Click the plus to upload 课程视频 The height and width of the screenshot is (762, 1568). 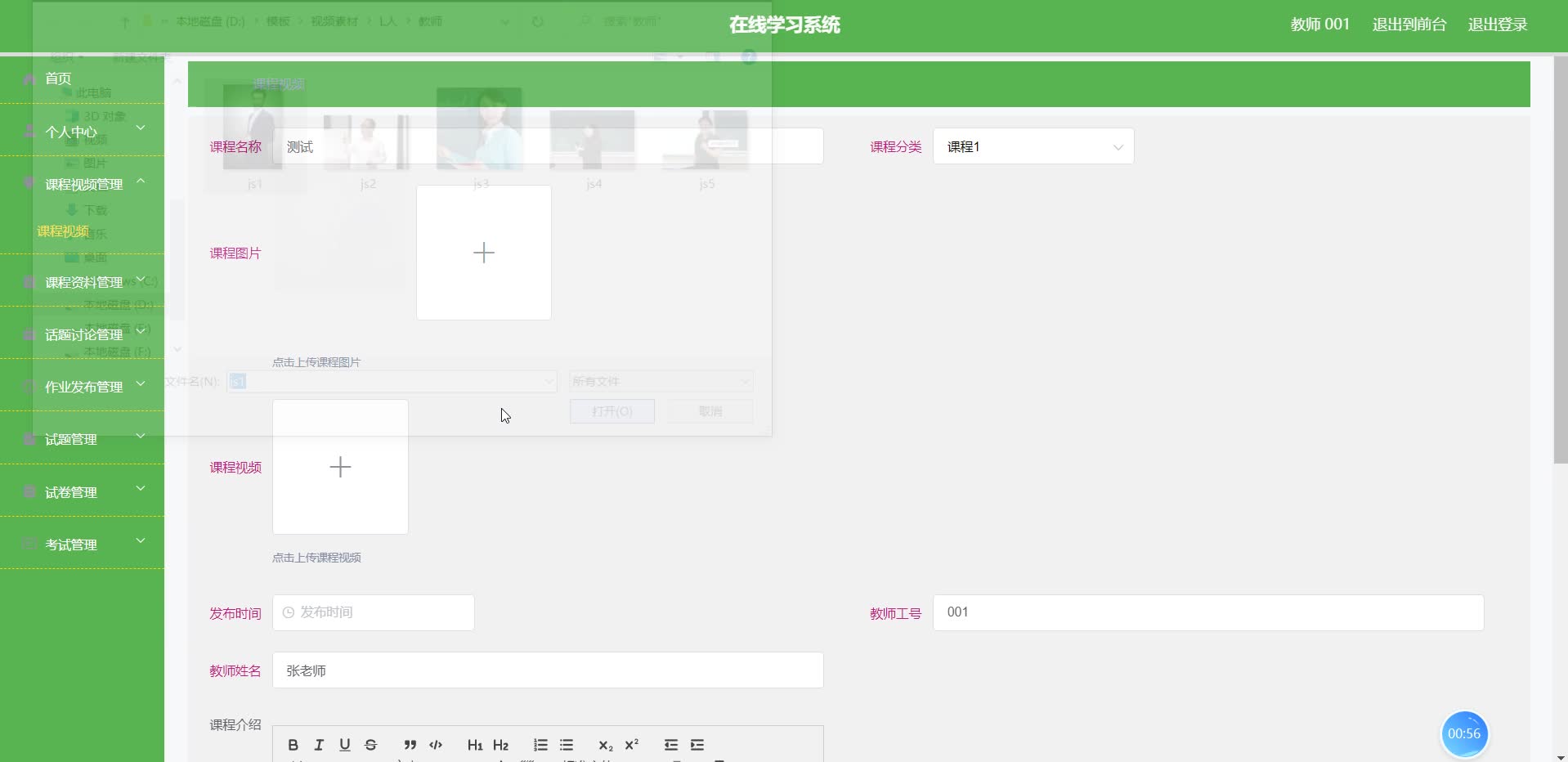point(340,467)
